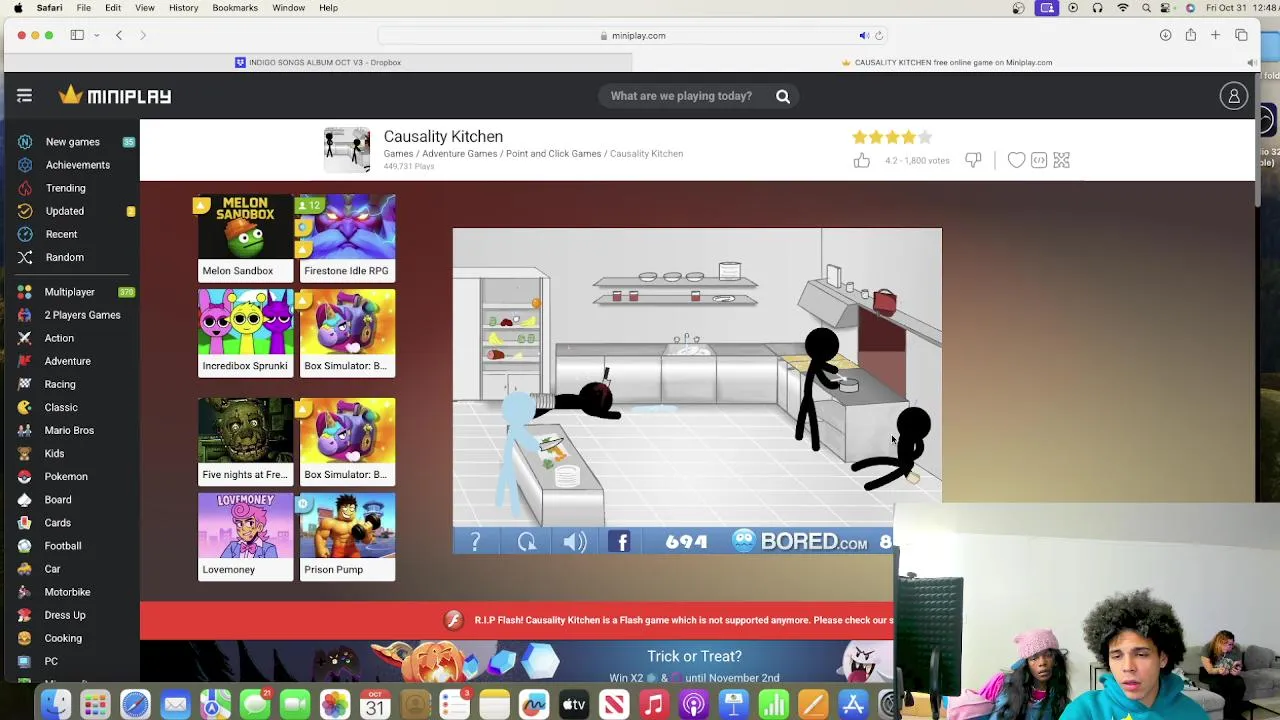Open Safari downloads

pos(1165,35)
